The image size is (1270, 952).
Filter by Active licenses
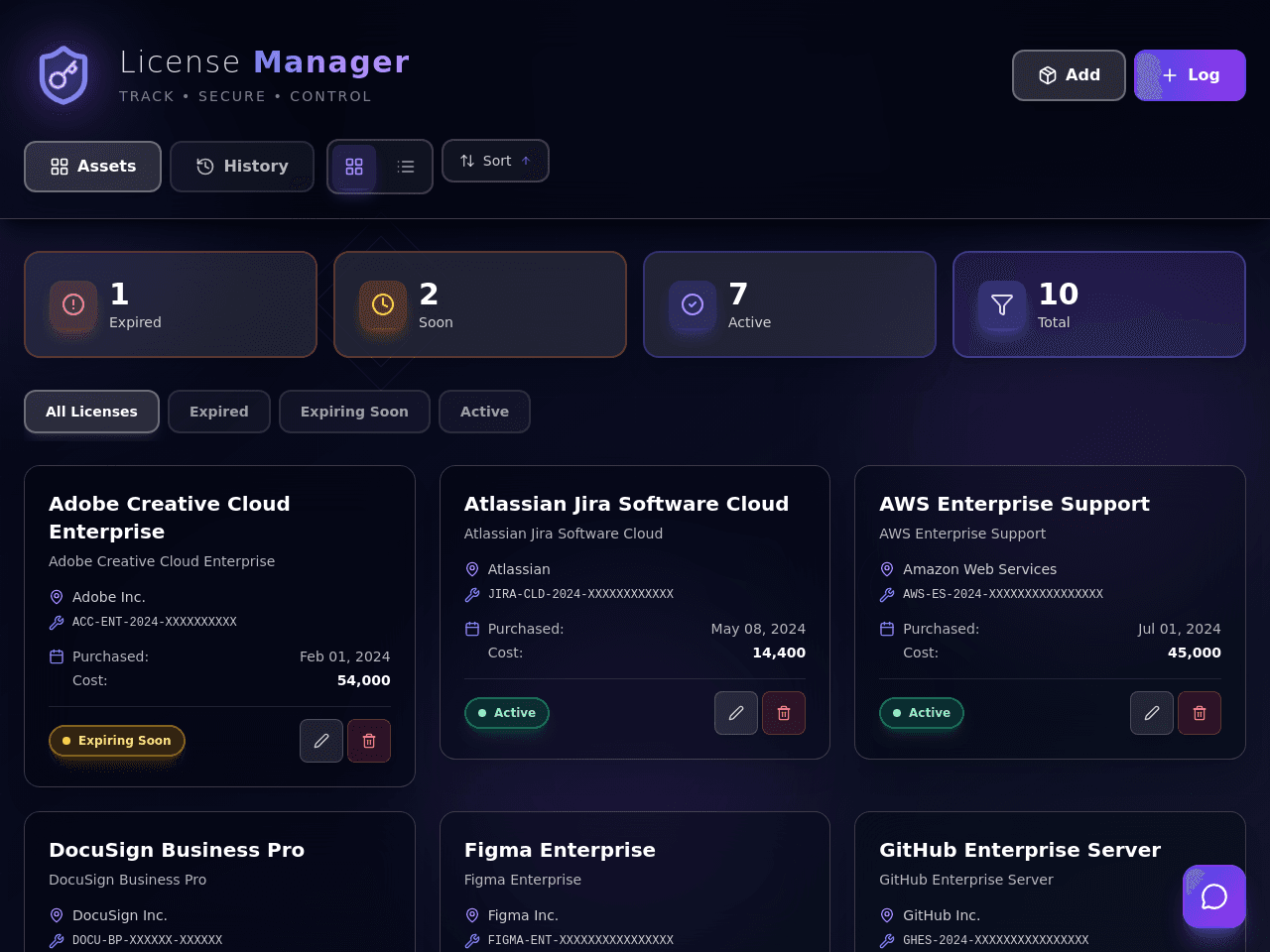(484, 412)
